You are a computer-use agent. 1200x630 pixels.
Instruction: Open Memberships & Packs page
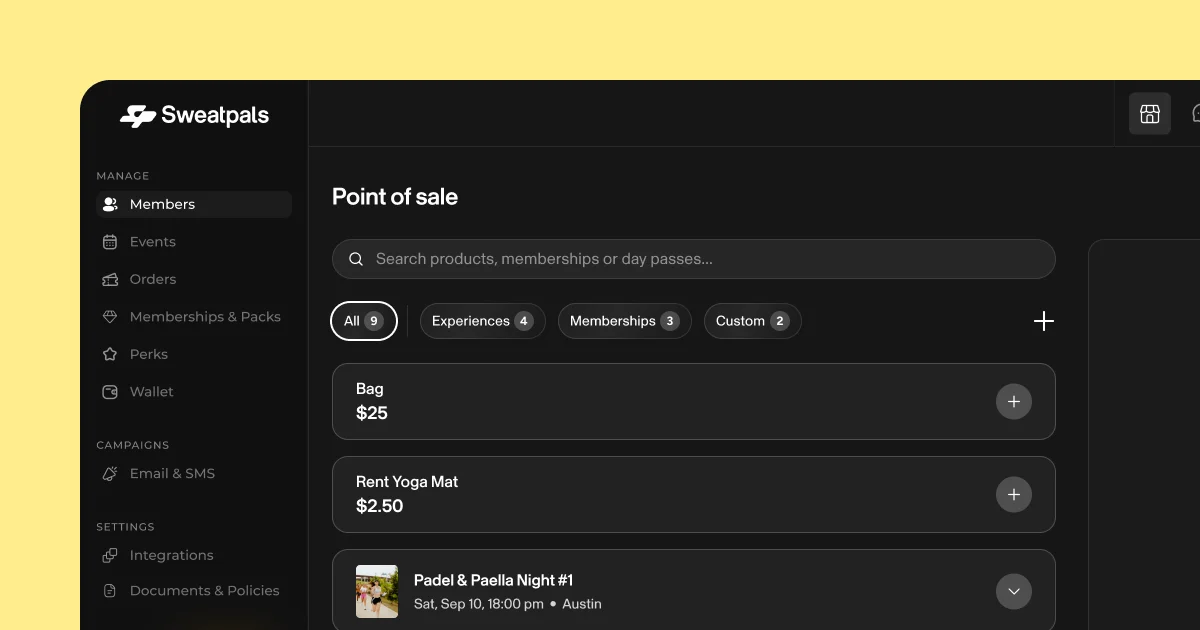(x=204, y=317)
